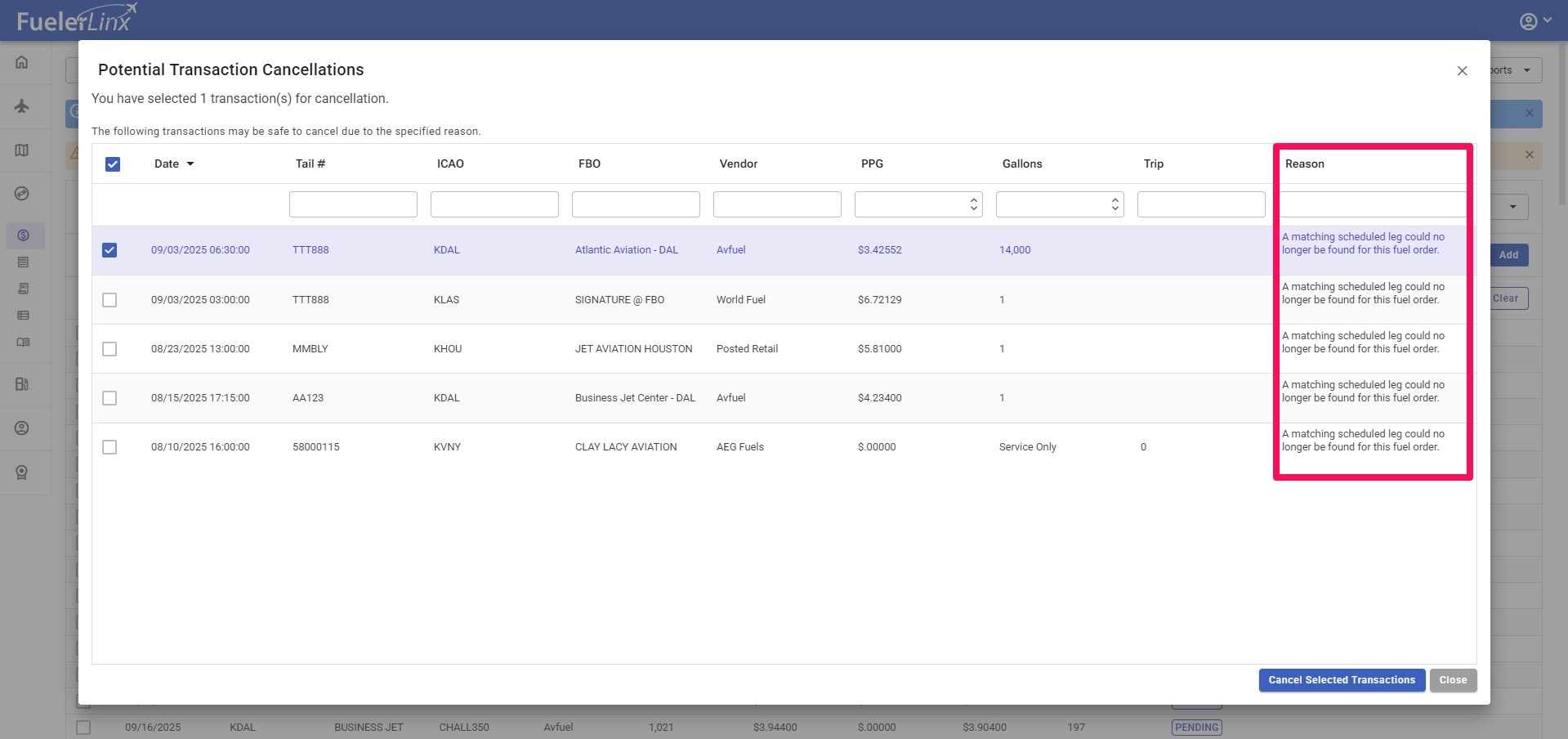1568x739 pixels.
Task: Check the background 09/16/2025 row checkbox
Action: click(x=83, y=728)
